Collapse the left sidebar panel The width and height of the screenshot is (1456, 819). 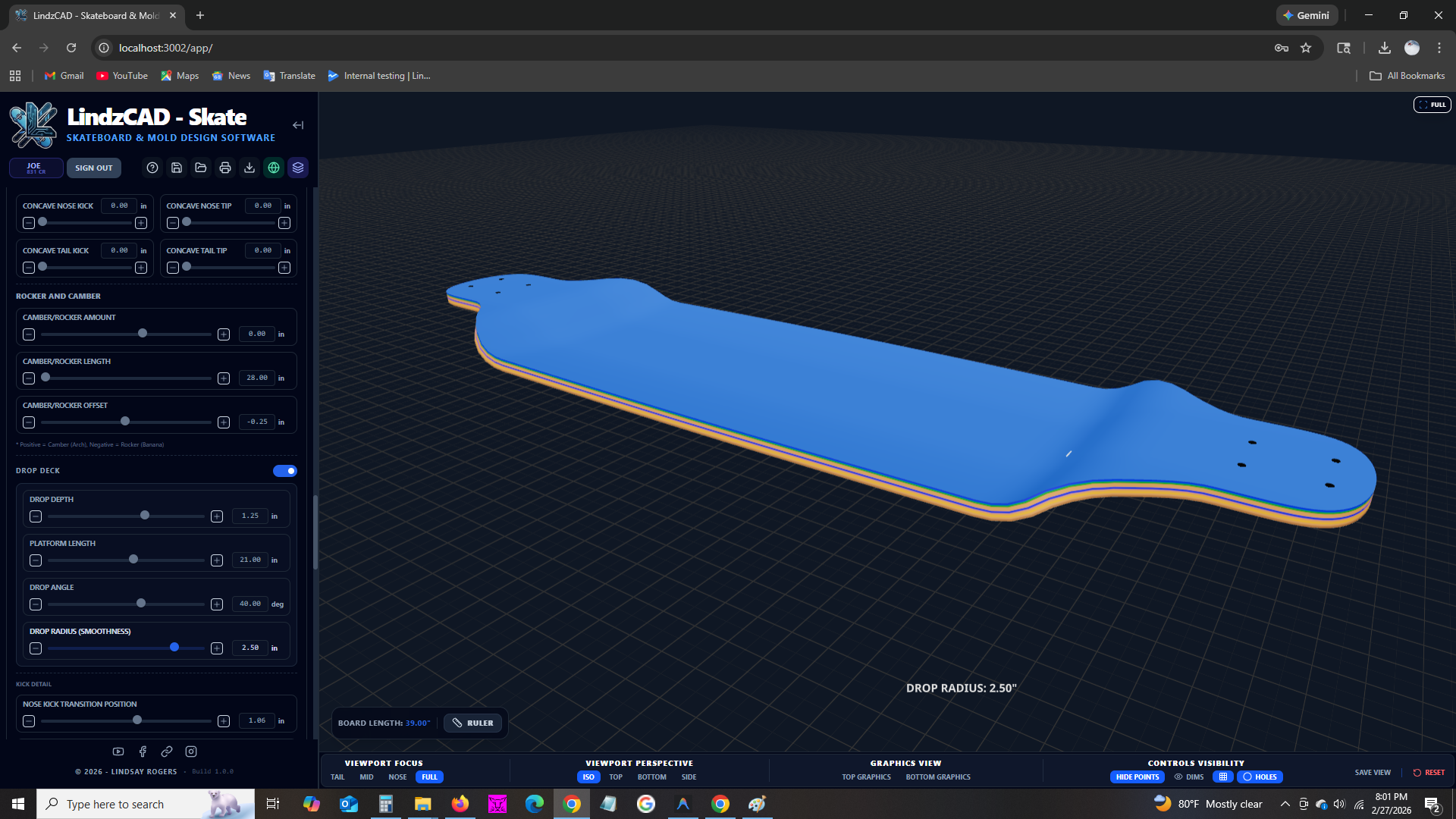(297, 125)
